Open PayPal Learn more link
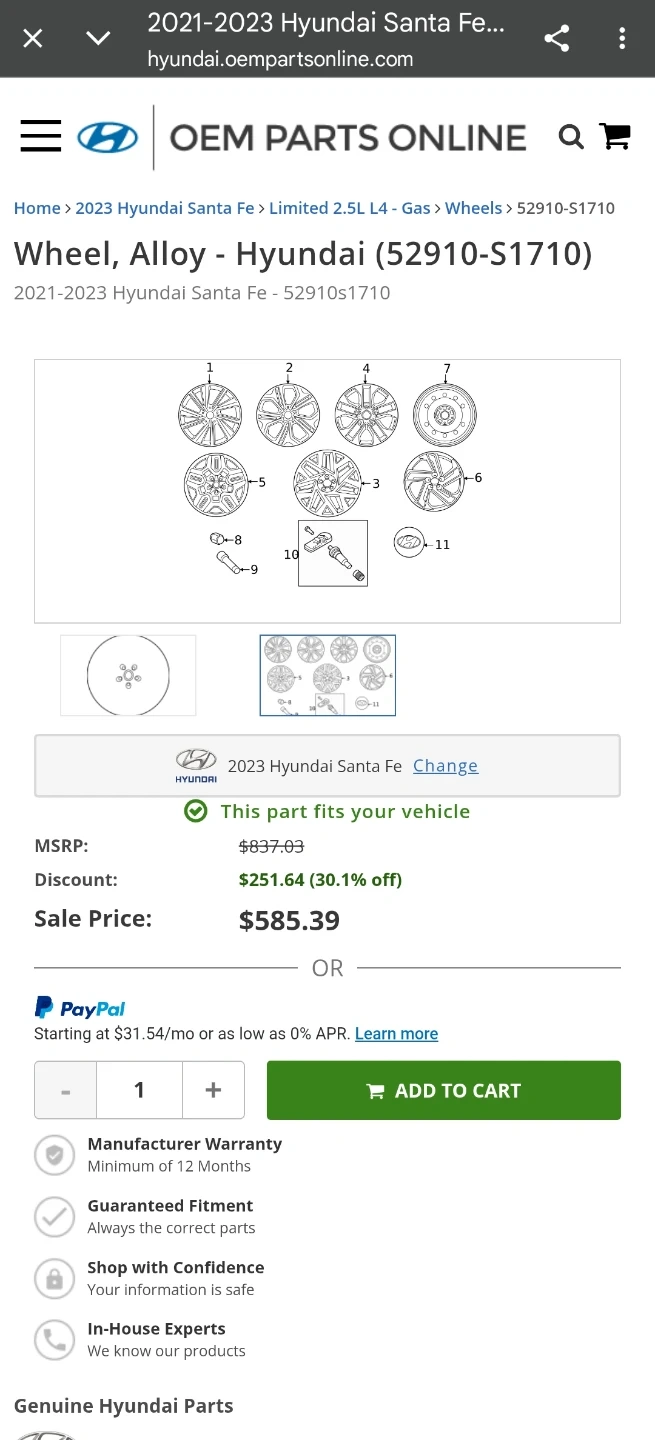This screenshot has height=1440, width=655. tap(396, 1034)
